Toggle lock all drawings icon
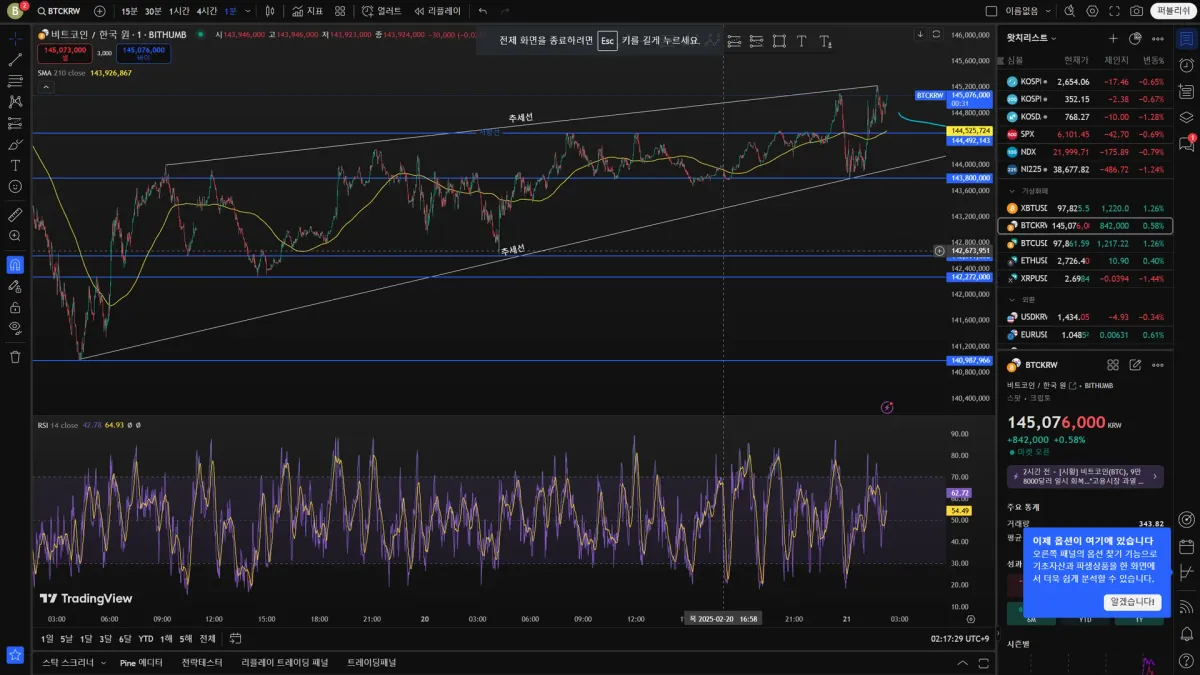Screen dimensions: 1200x675 tap(15, 306)
